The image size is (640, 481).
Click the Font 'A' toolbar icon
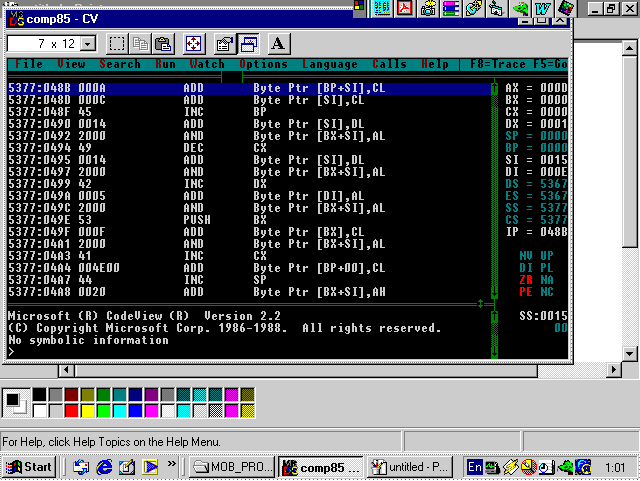278,44
